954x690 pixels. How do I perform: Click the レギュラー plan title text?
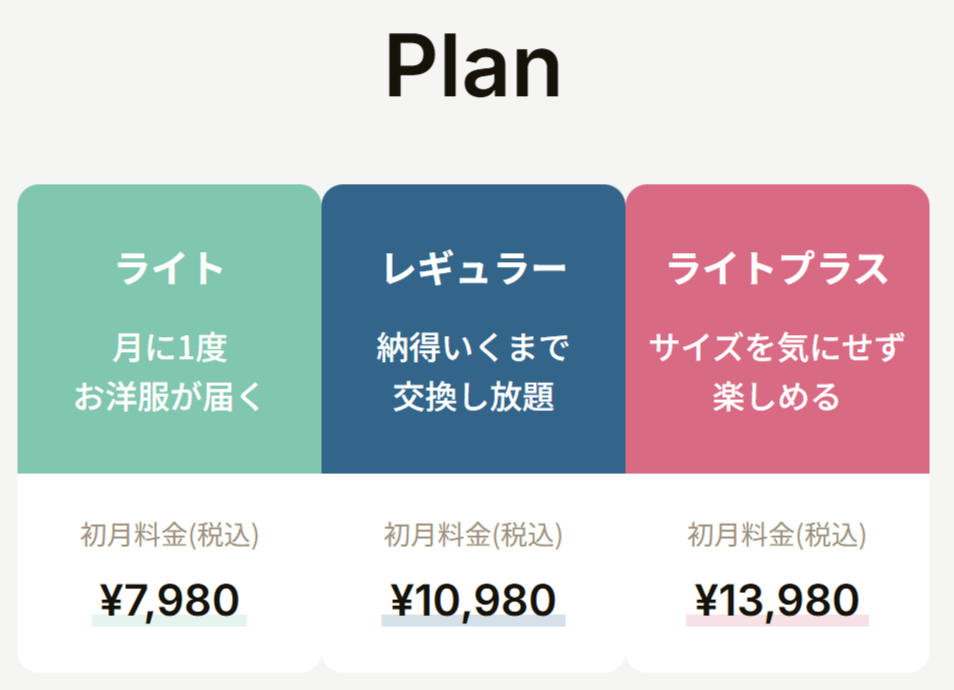[x=474, y=268]
